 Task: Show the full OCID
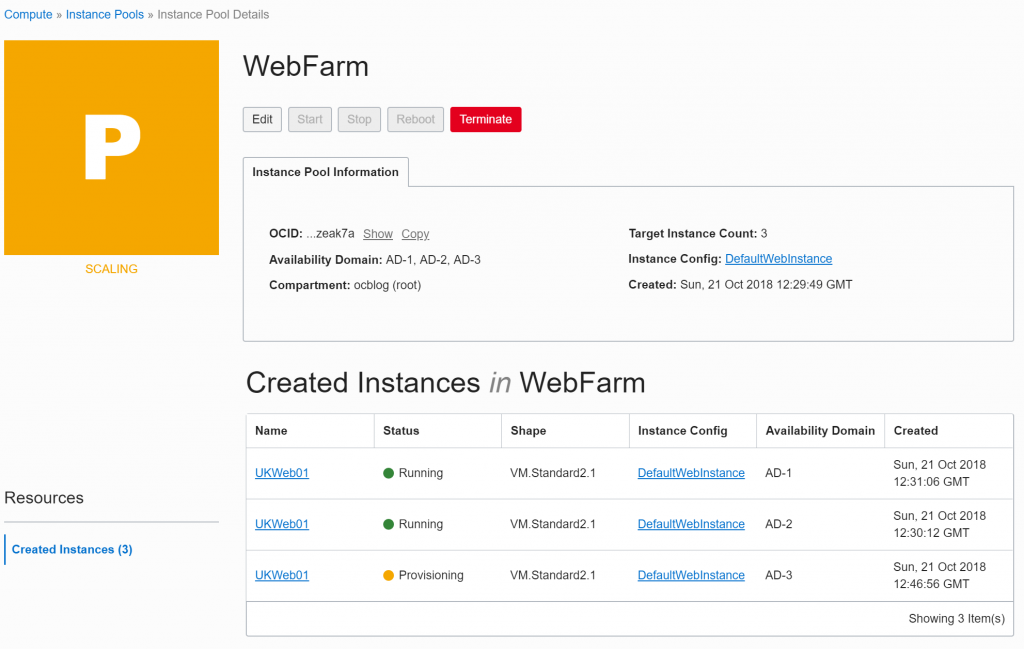click(377, 234)
